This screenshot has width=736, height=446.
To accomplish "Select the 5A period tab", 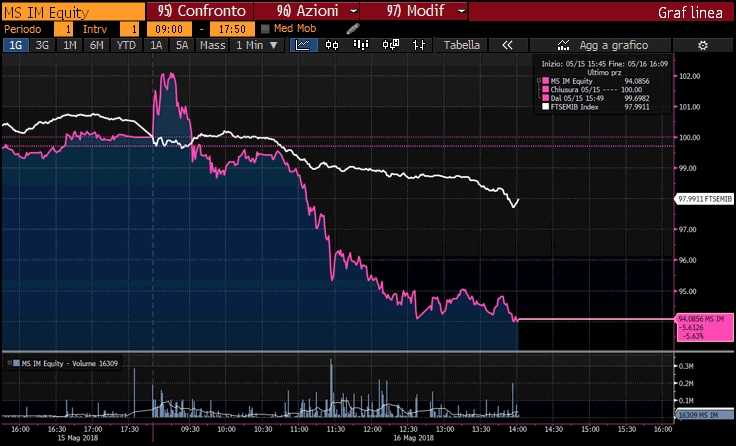I will pyautogui.click(x=182, y=45).
